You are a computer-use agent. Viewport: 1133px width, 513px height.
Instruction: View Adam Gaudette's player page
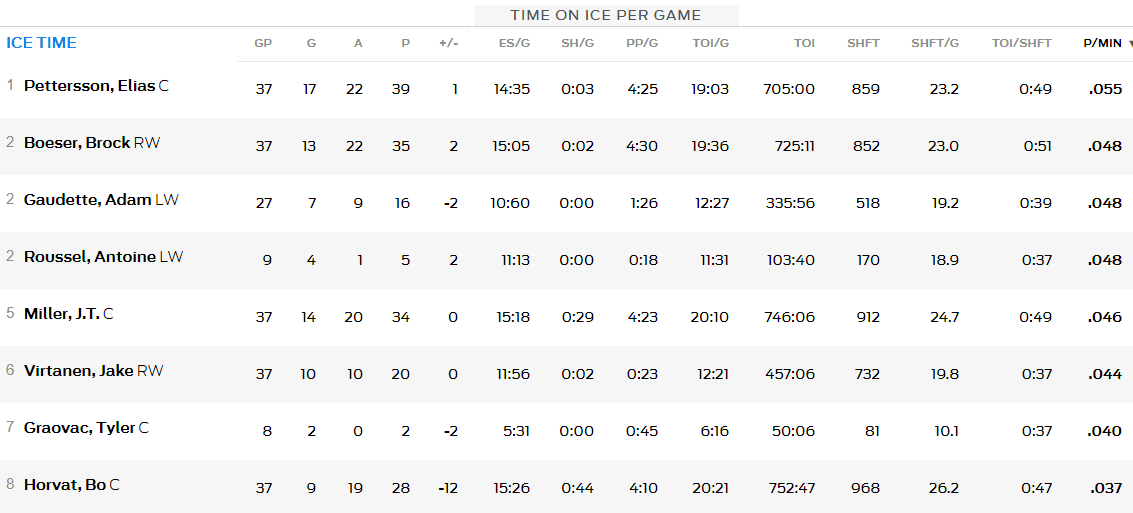(88, 200)
